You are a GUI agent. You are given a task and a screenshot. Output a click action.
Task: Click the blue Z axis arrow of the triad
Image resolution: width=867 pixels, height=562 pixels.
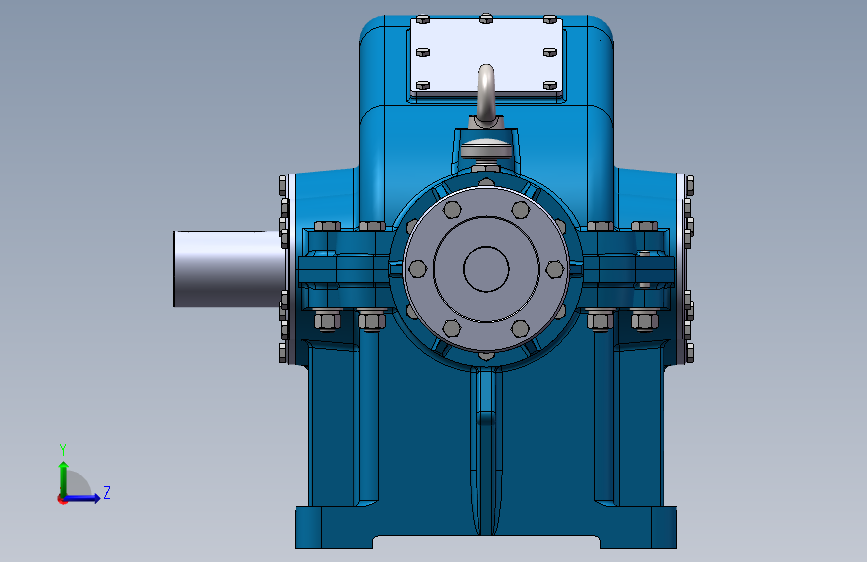pos(82,498)
